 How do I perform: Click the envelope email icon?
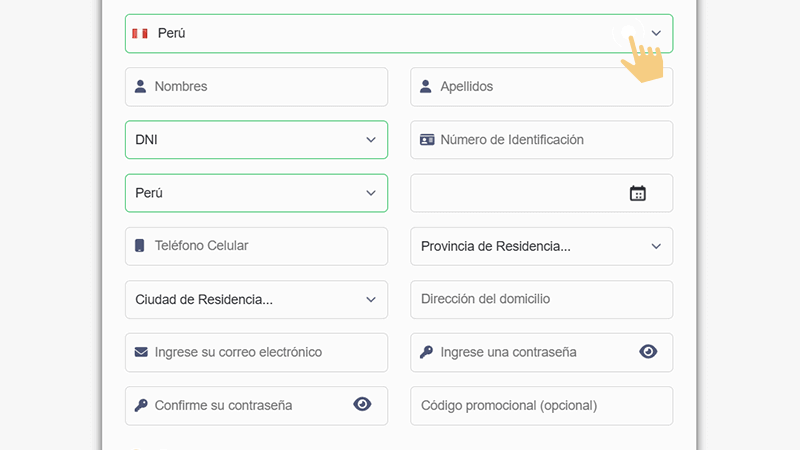(141, 352)
